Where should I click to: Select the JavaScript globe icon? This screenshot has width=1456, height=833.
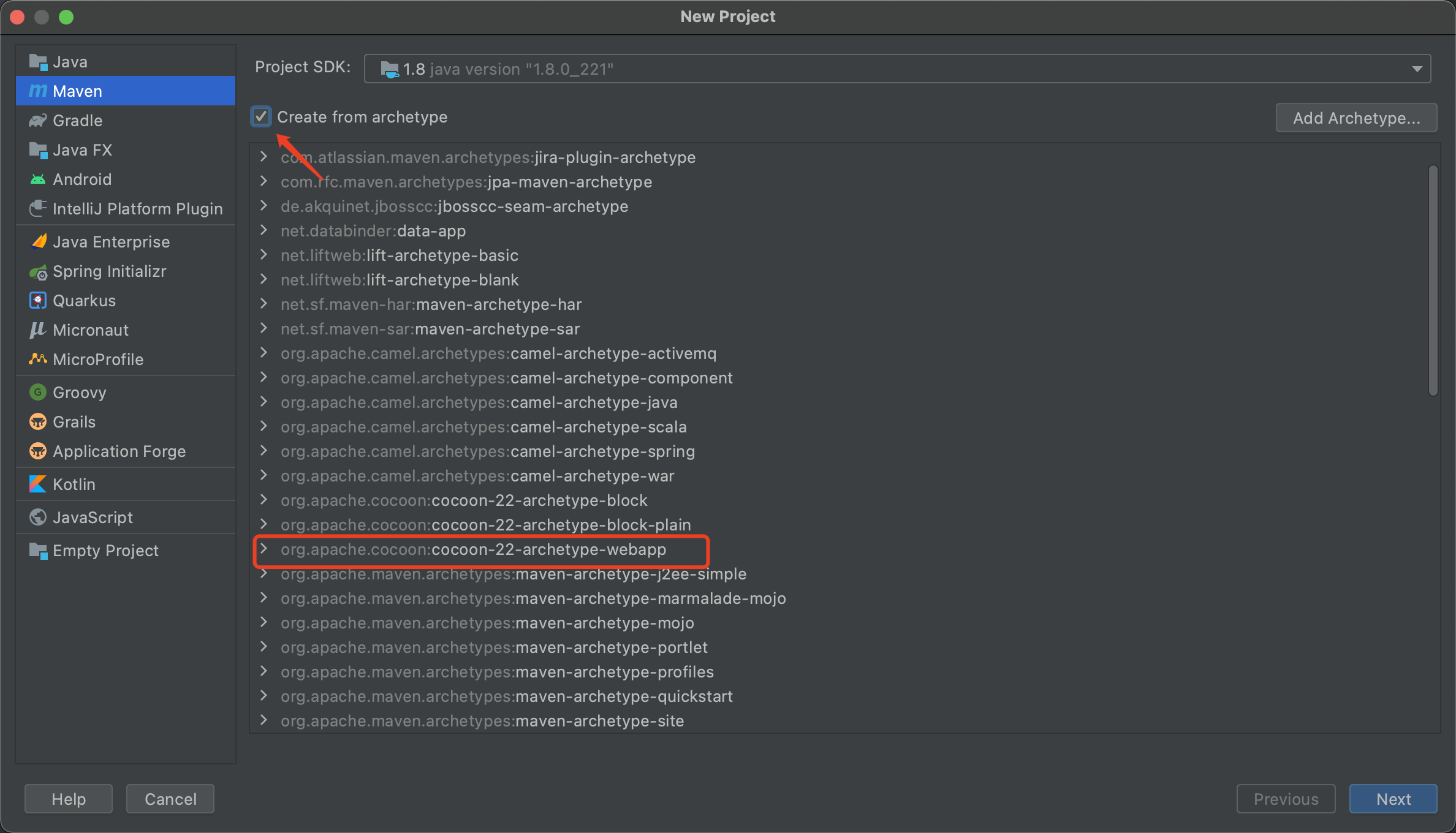point(37,518)
